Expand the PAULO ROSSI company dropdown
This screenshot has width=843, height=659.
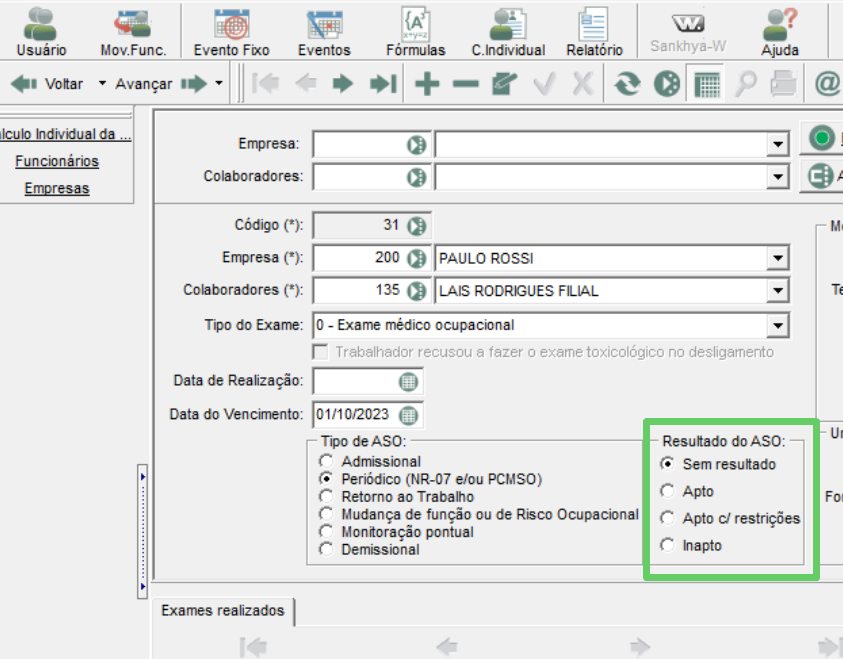click(777, 259)
